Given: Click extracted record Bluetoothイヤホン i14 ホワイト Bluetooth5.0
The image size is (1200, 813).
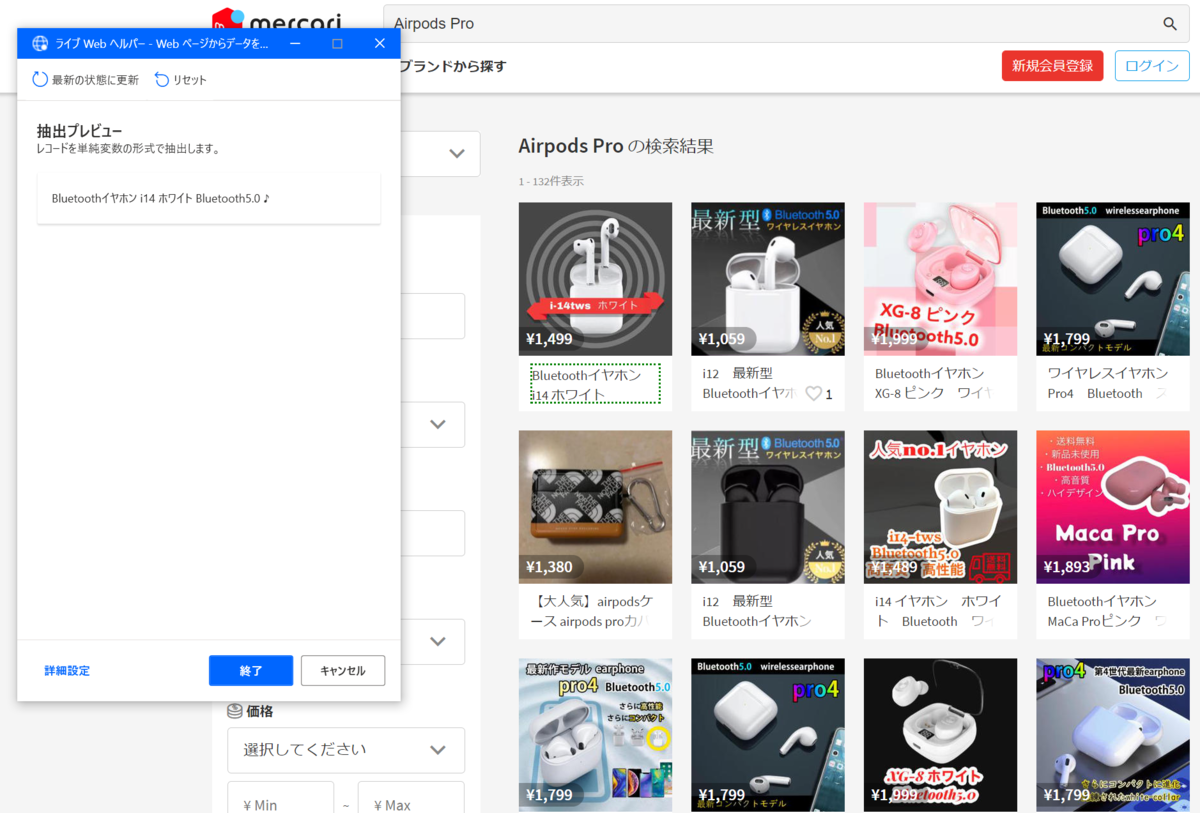Looking at the screenshot, I should click(209, 198).
